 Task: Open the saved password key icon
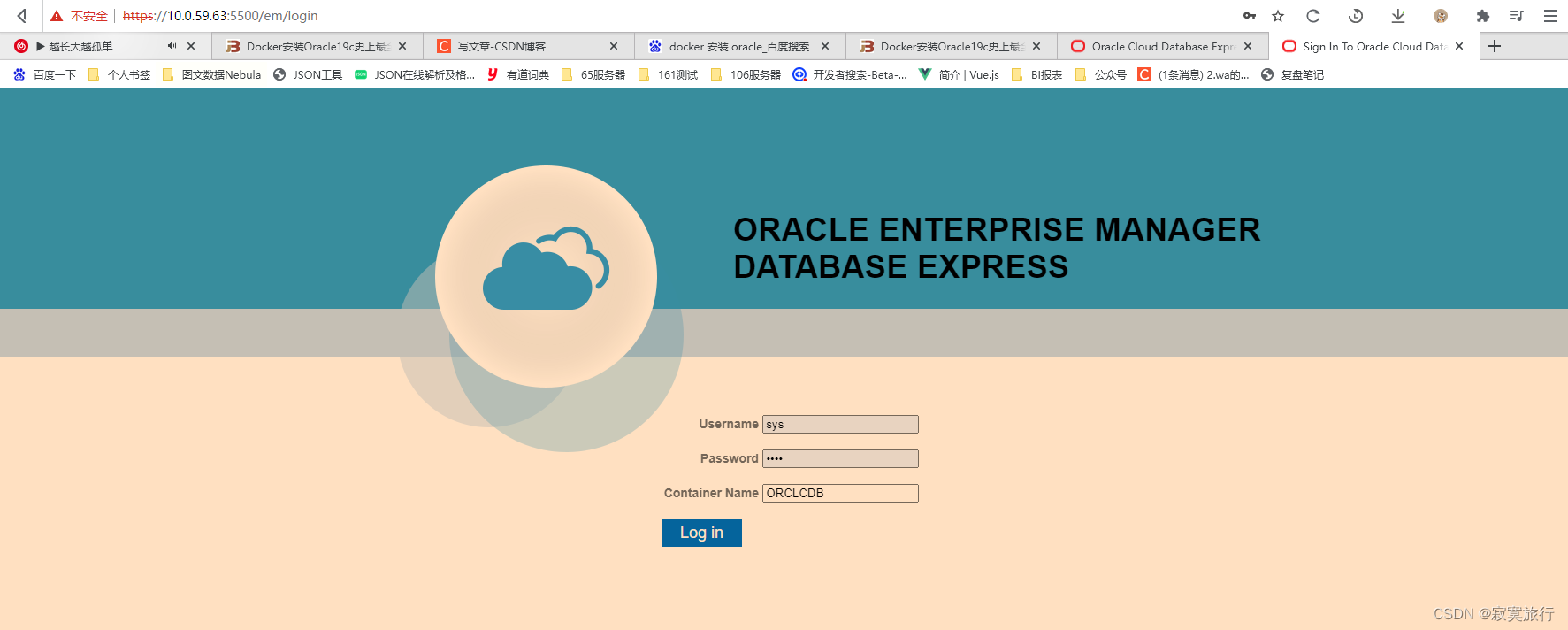(1250, 16)
